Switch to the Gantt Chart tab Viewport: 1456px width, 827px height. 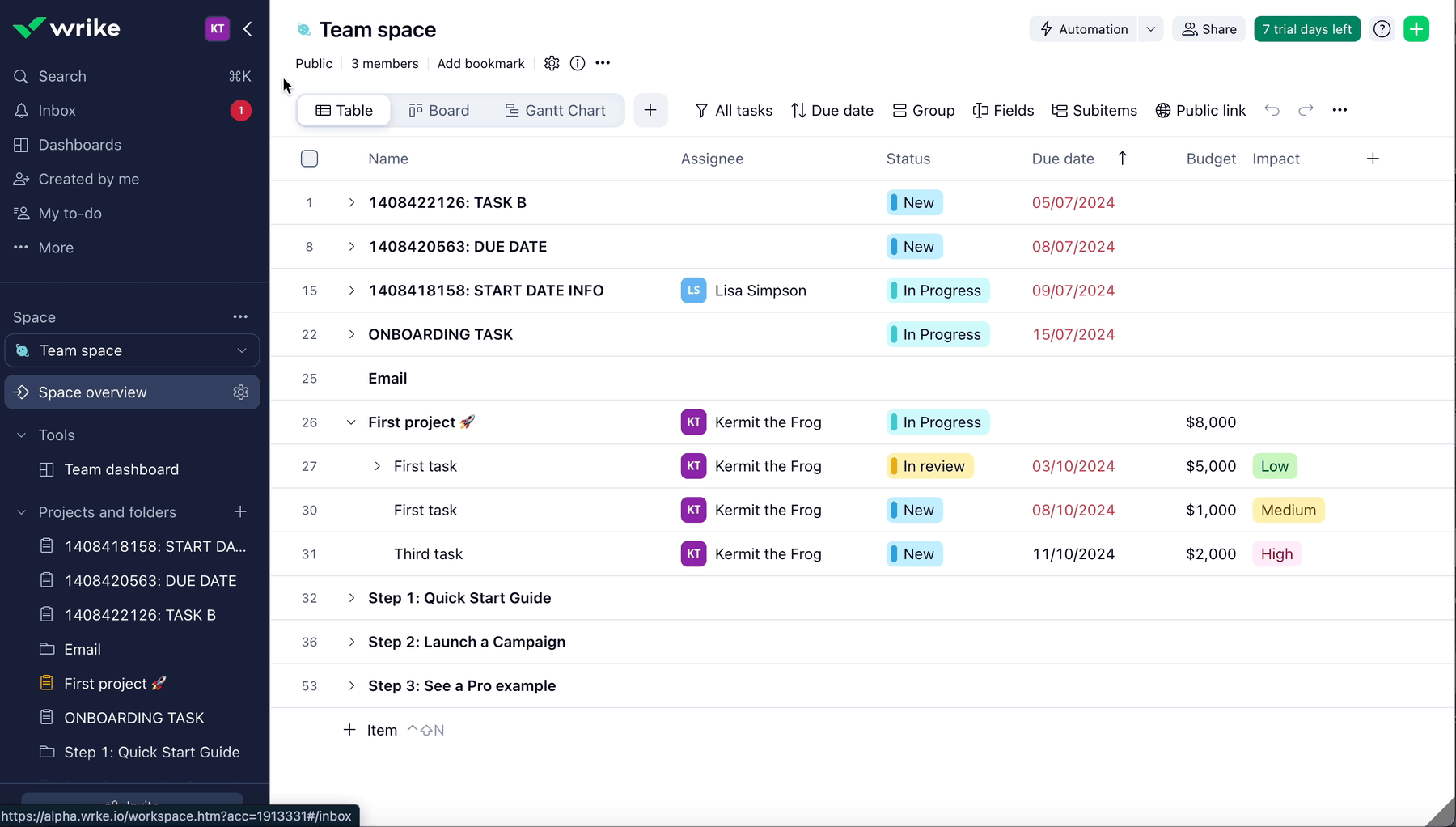point(555,110)
